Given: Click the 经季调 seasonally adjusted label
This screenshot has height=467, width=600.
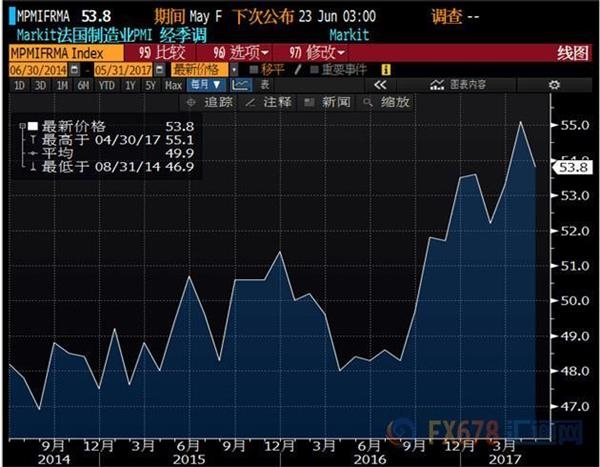Looking at the screenshot, I should pos(183,35).
